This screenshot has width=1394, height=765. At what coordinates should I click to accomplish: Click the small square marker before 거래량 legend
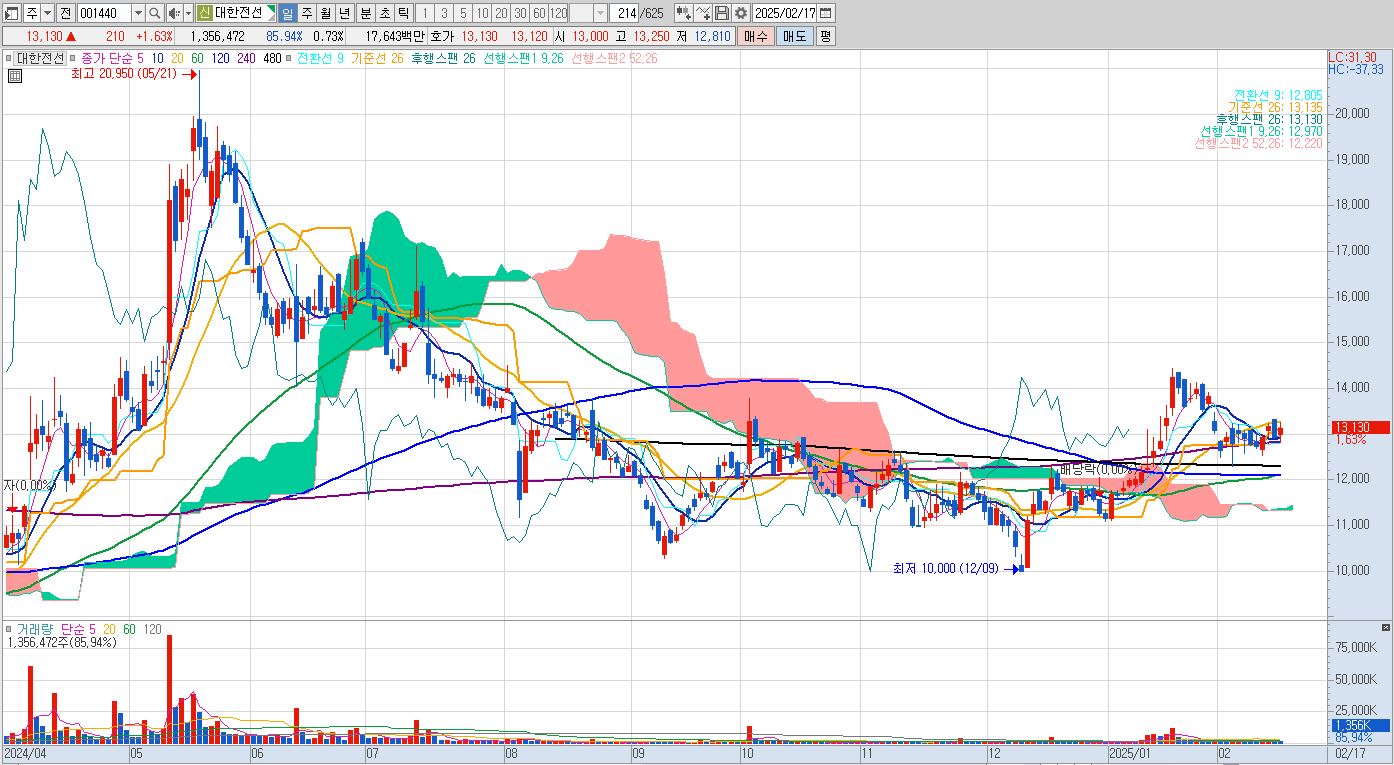click(10, 629)
